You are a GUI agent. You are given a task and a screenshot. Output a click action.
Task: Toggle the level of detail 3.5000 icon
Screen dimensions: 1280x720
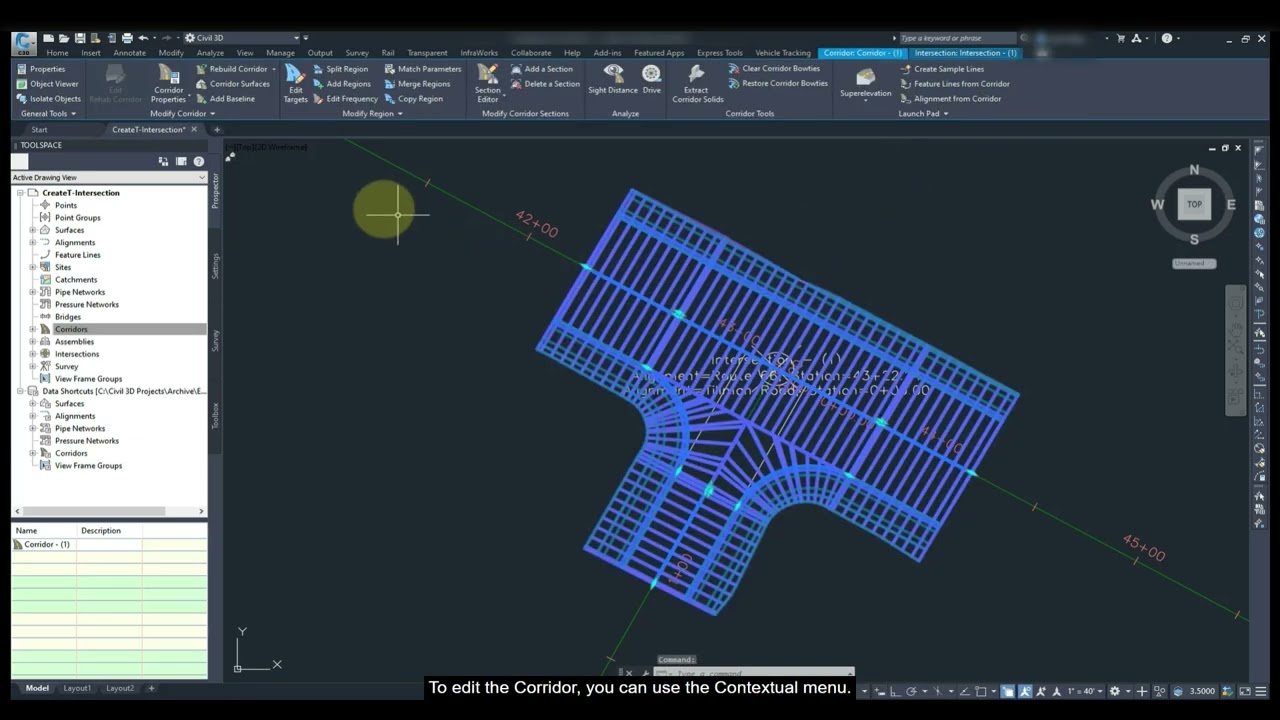tap(1178, 691)
